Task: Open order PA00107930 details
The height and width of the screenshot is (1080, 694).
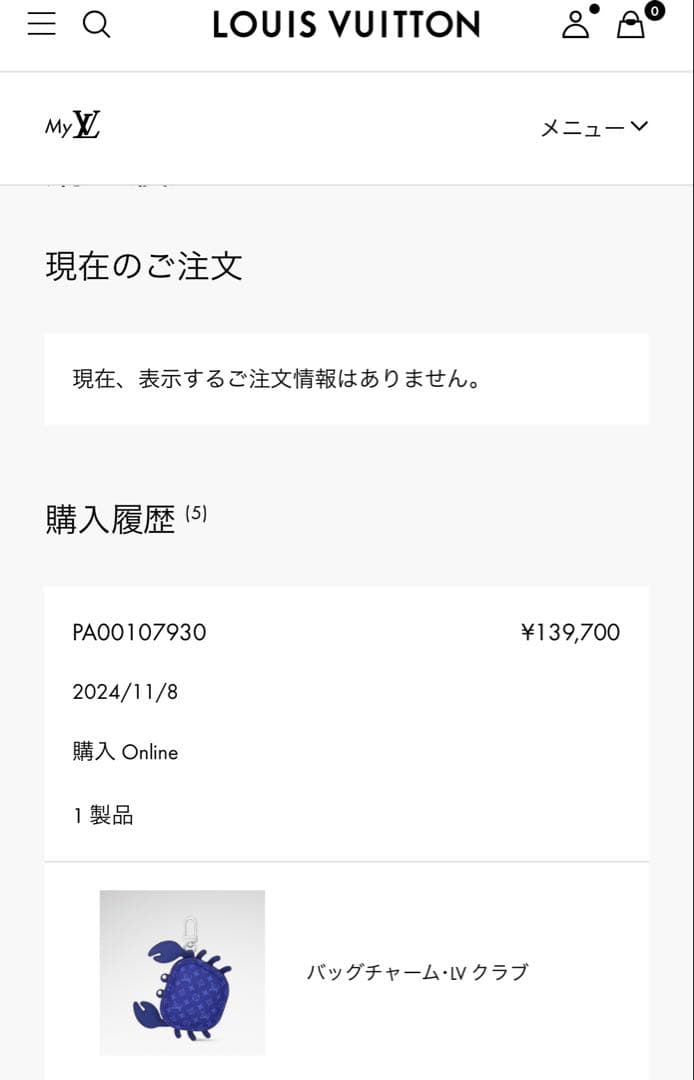Action: click(x=138, y=632)
